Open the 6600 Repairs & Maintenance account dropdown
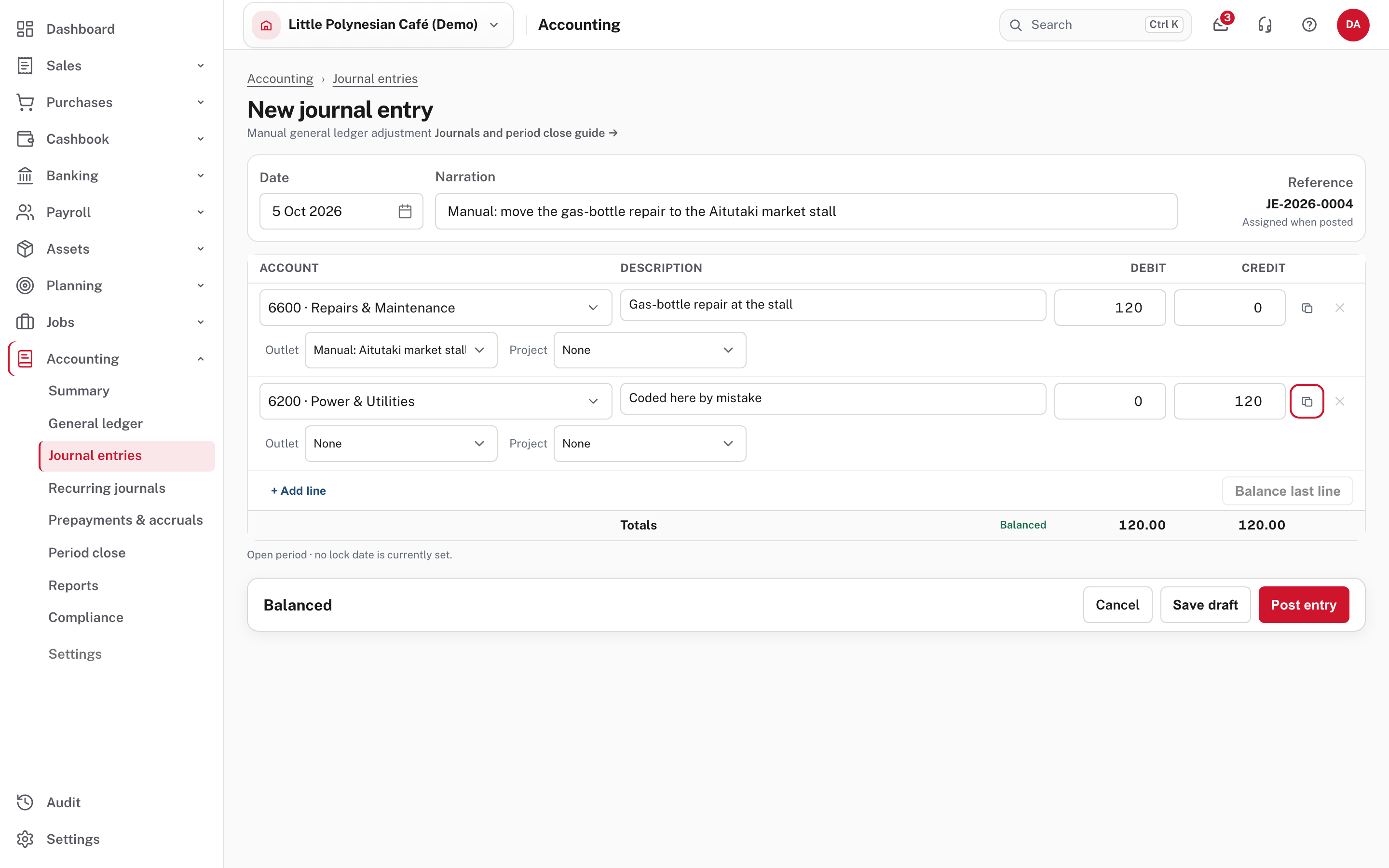The image size is (1389, 868). tap(435, 308)
